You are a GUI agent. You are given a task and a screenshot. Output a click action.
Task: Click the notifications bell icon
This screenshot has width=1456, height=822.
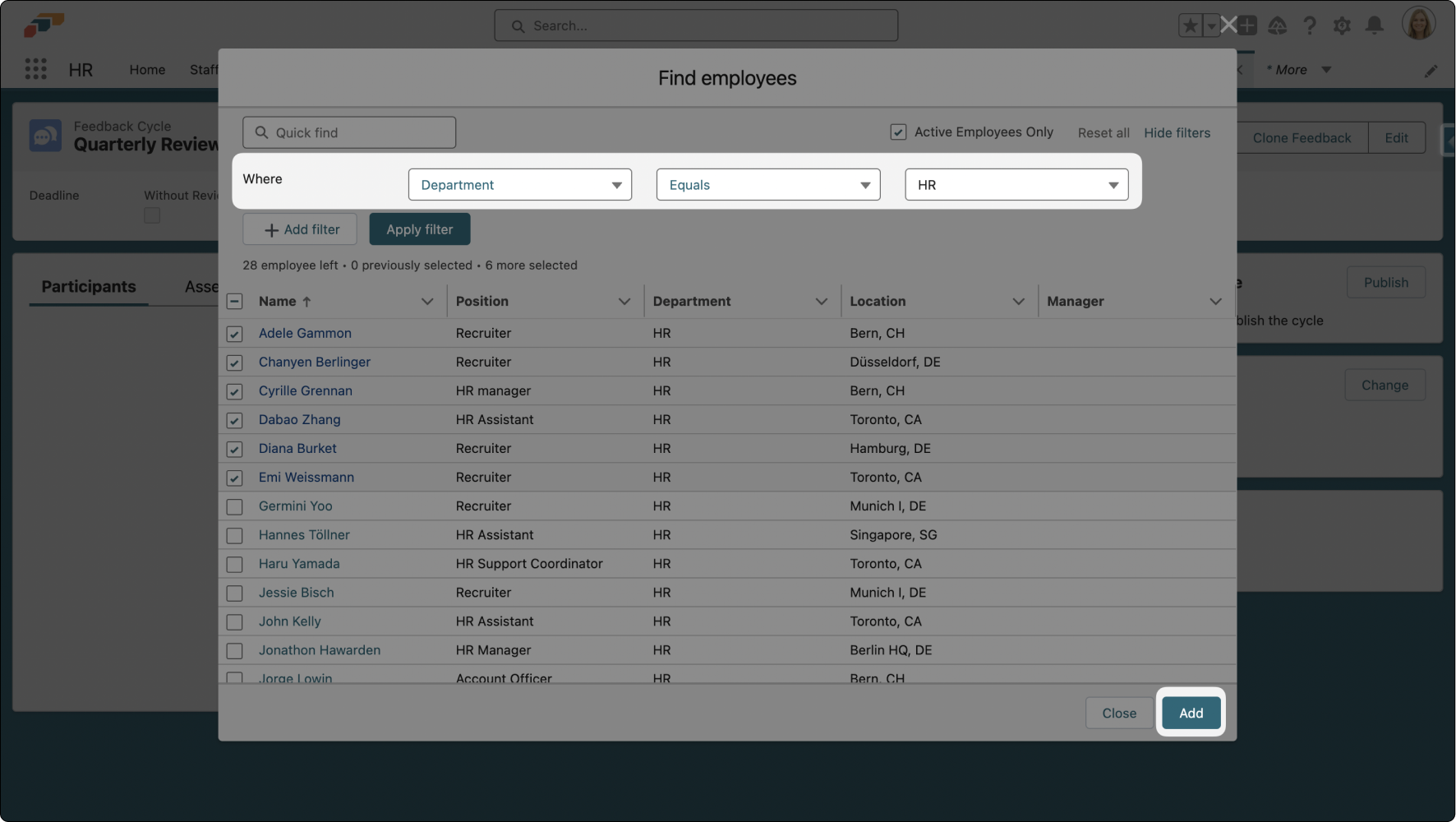pos(1374,25)
